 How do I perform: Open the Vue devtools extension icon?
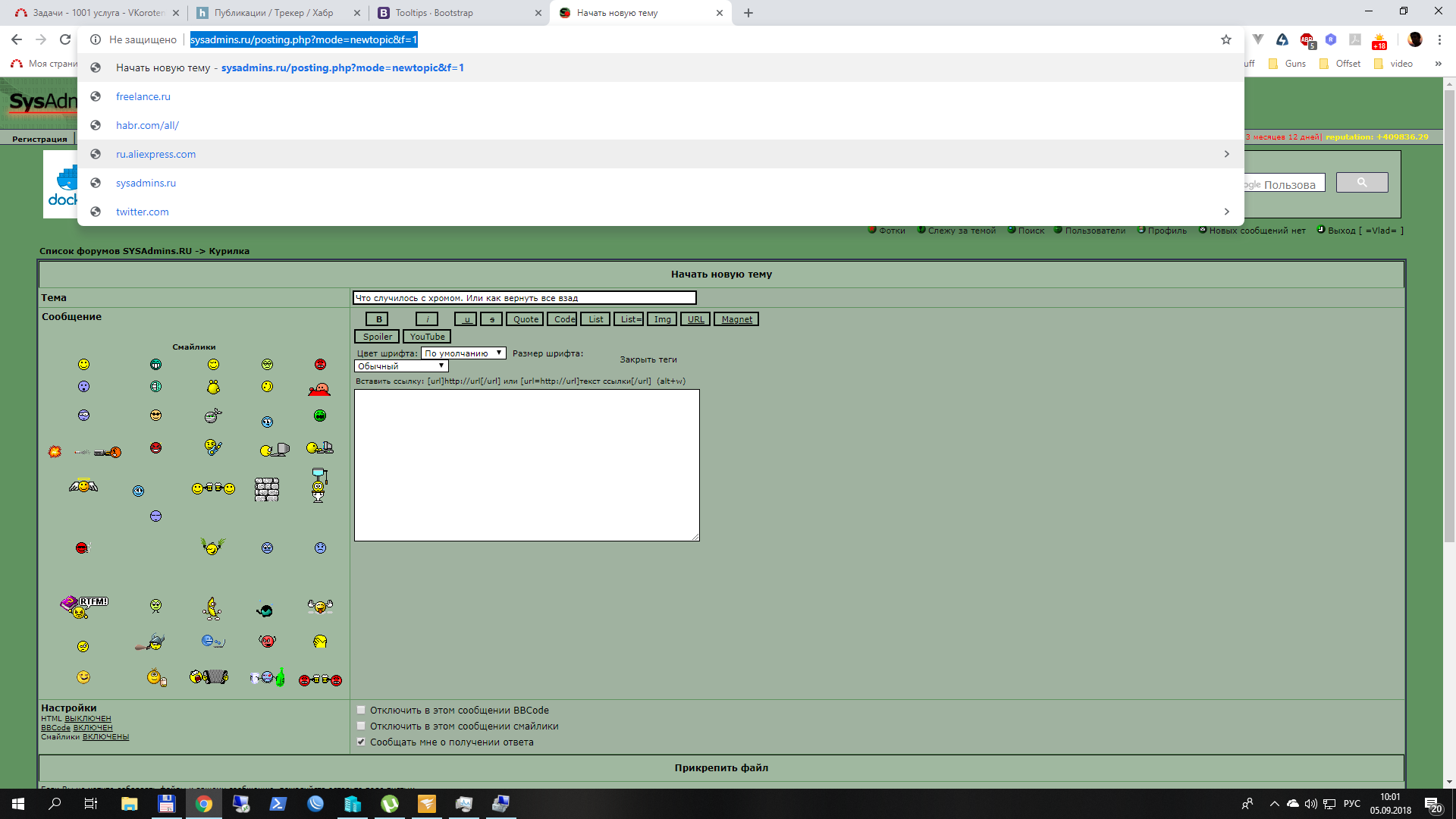click(x=1258, y=39)
